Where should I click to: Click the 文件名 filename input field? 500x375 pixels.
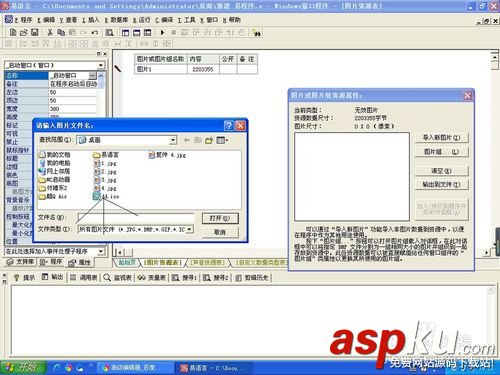pyautogui.click(x=136, y=218)
